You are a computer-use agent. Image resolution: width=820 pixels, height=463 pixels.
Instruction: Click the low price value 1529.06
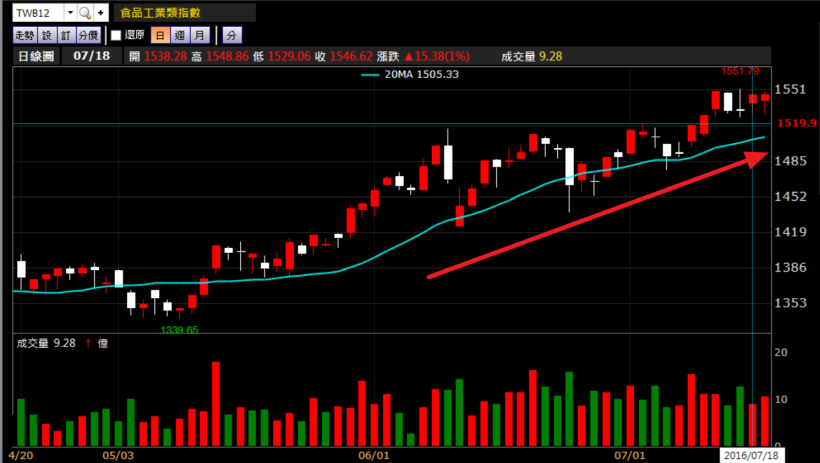(x=289, y=56)
